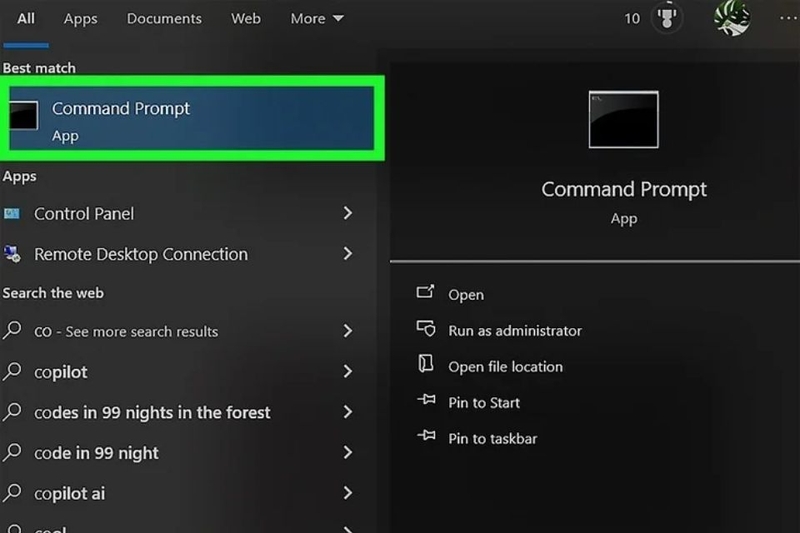Open the Command Prompt best match result
The height and width of the screenshot is (533, 800).
192,118
